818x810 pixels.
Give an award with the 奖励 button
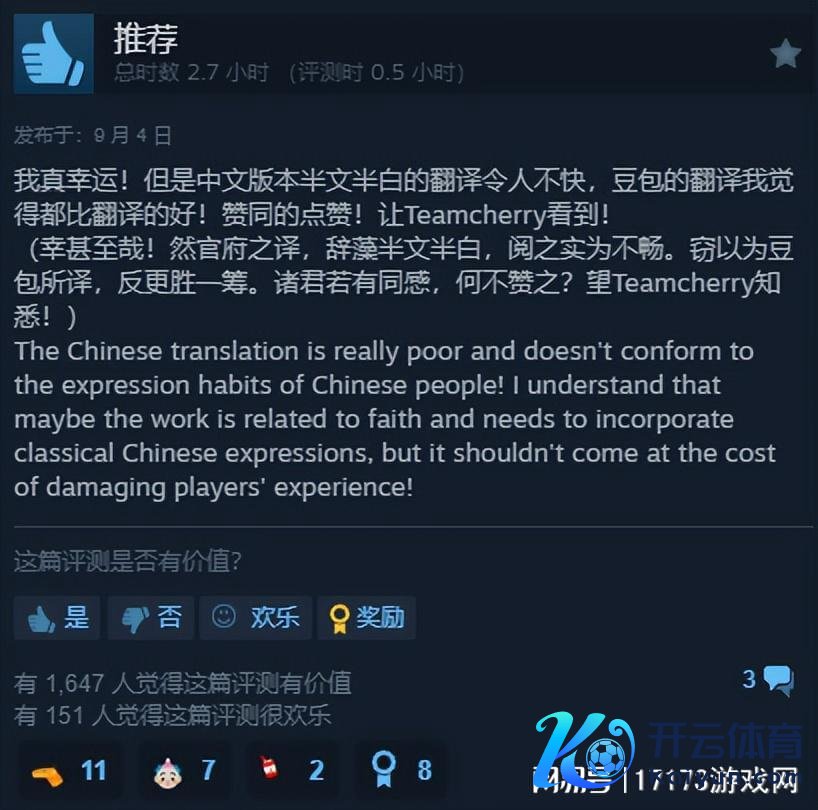tap(366, 618)
